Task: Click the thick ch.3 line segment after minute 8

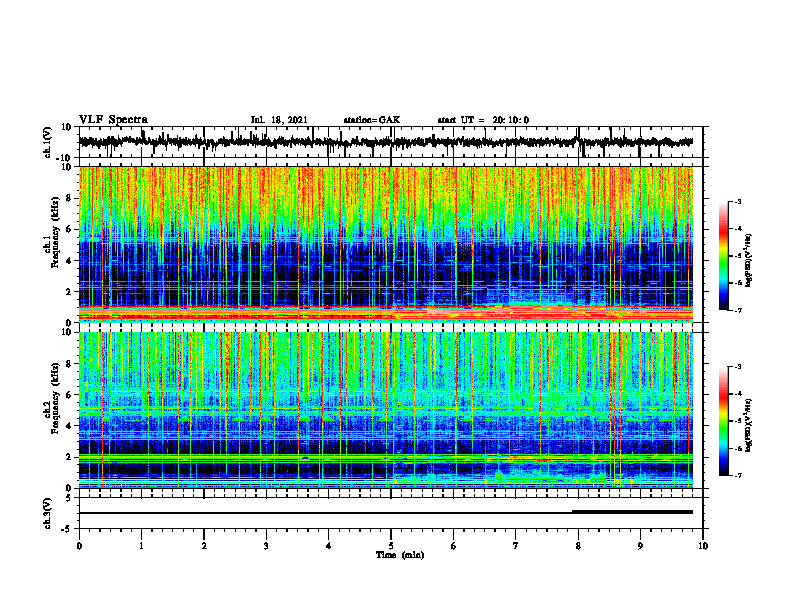Action: coord(632,512)
